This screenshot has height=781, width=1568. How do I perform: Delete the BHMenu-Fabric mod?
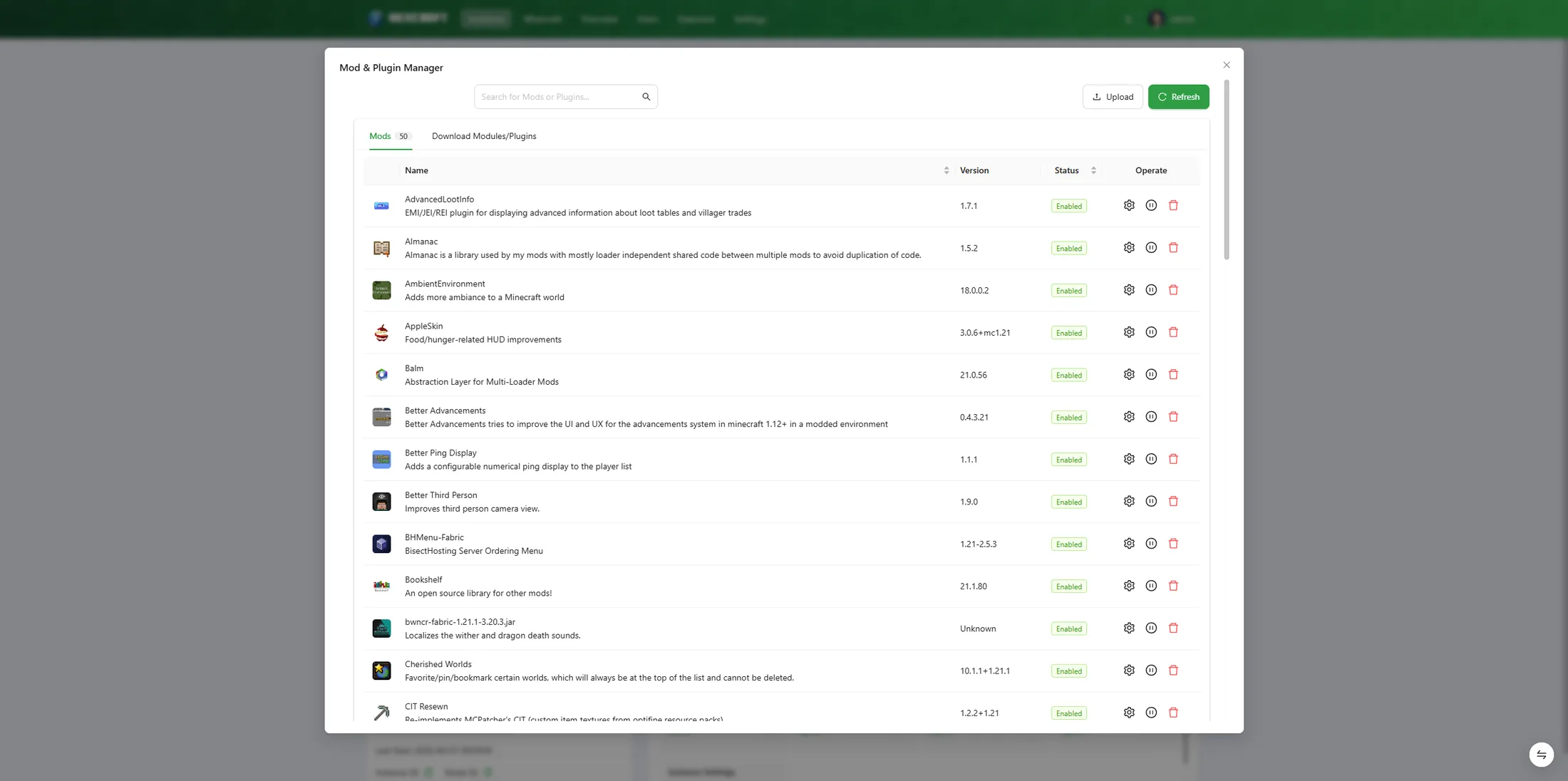tap(1173, 544)
